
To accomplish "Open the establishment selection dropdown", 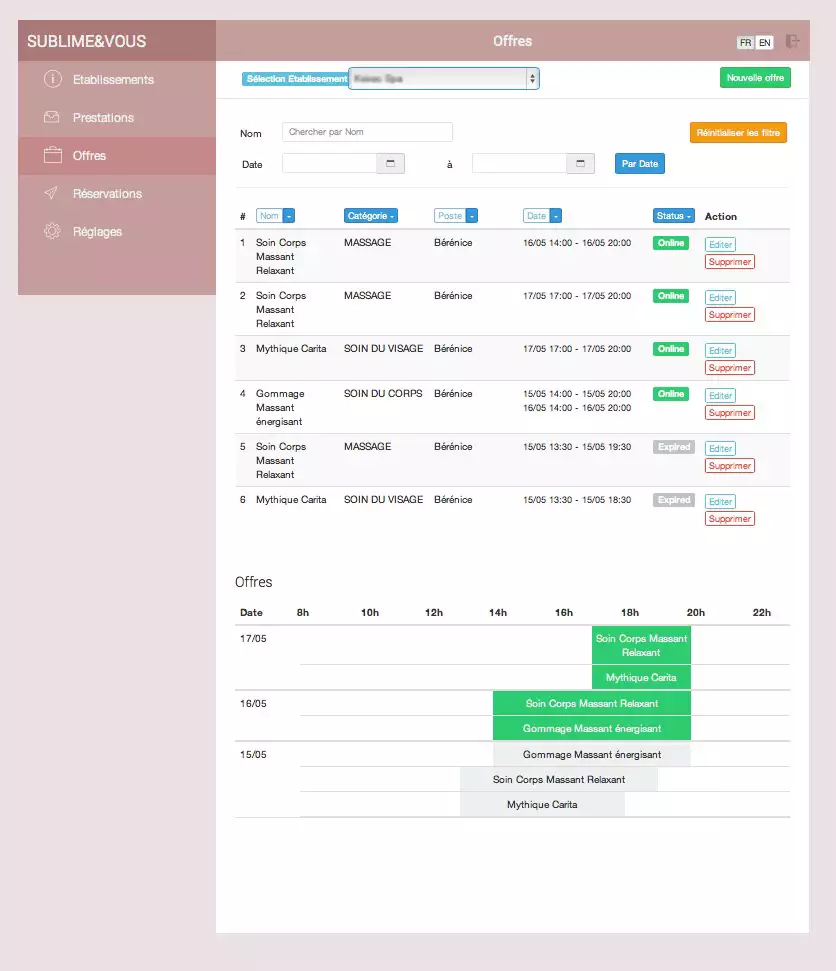I will (x=443, y=78).
